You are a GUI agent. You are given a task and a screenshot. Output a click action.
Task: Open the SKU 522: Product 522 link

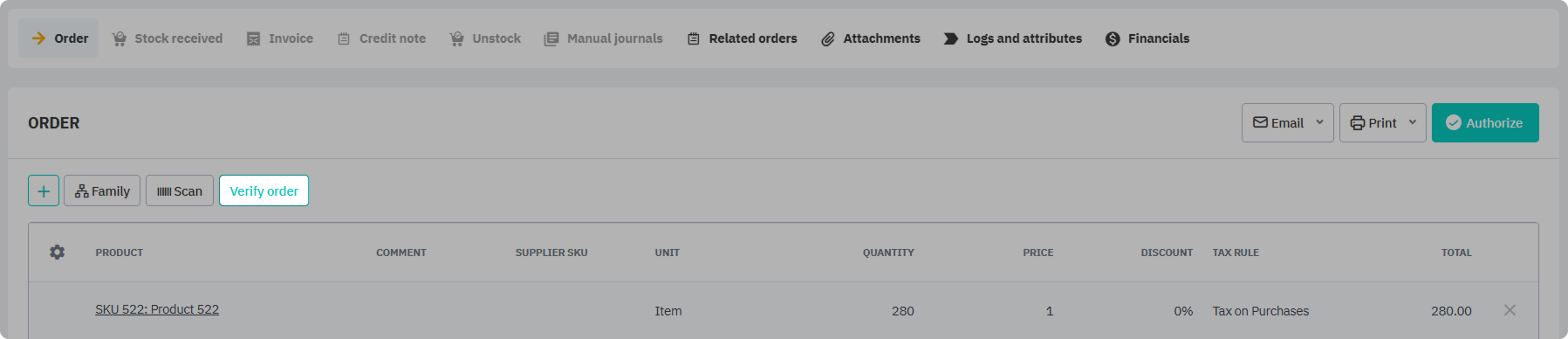(x=157, y=309)
